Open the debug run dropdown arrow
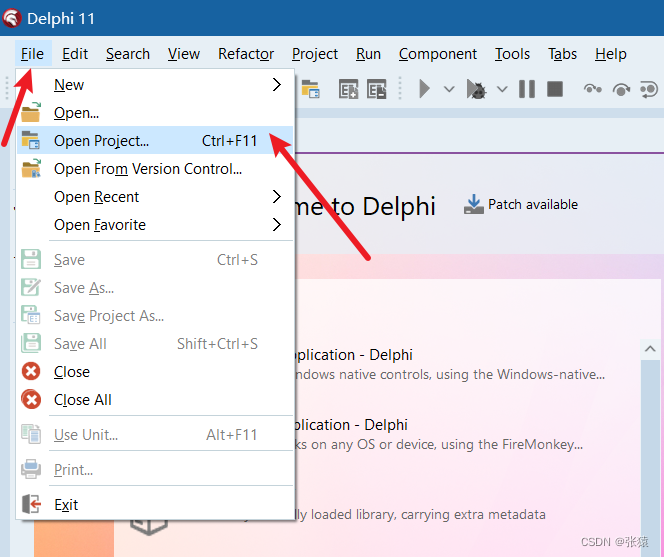Screen dimensions: 664x557 (502, 89)
